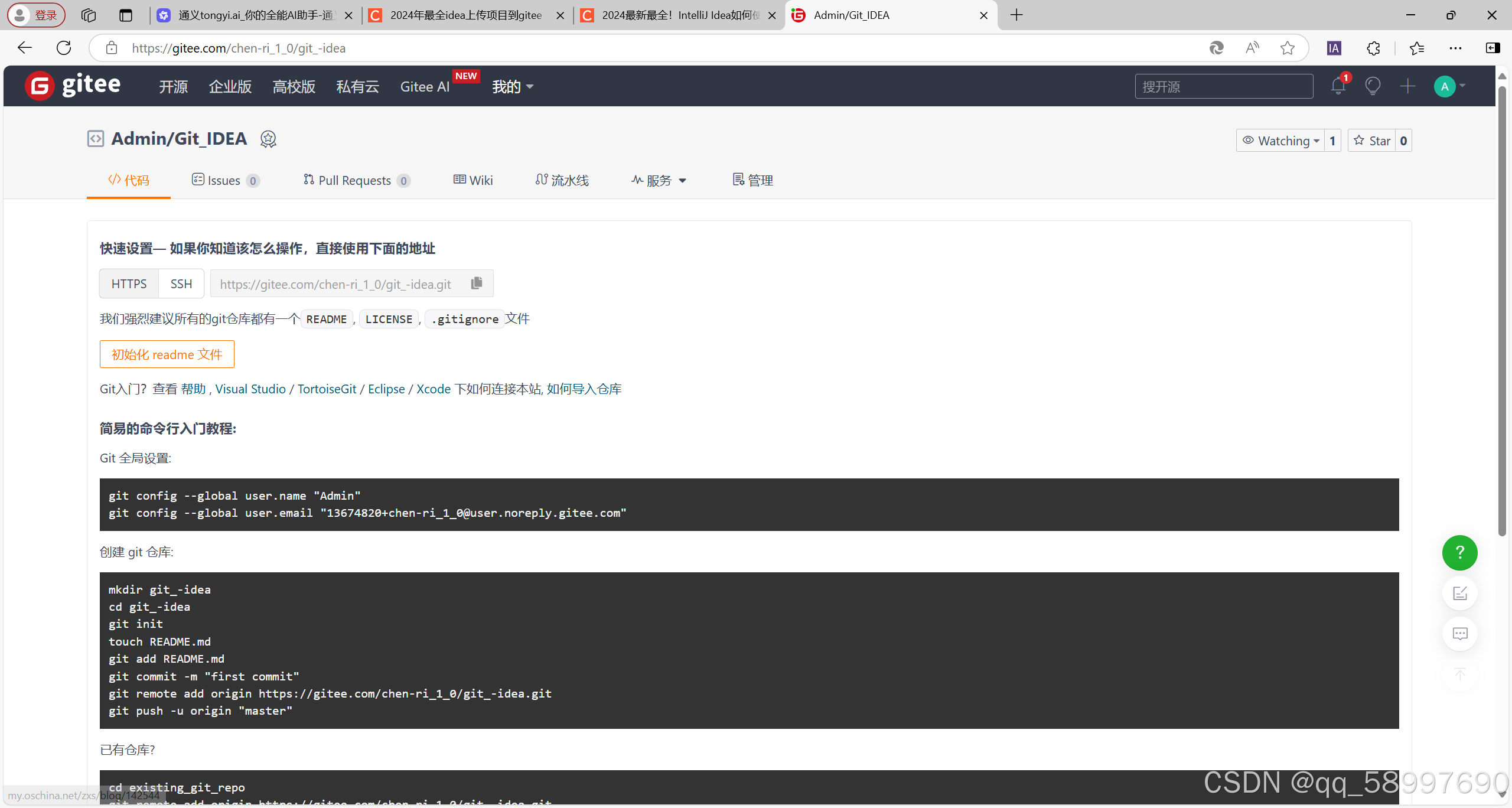This screenshot has height=808, width=1512.
Task: Click the plus create-new icon in the header
Action: pos(1408,86)
